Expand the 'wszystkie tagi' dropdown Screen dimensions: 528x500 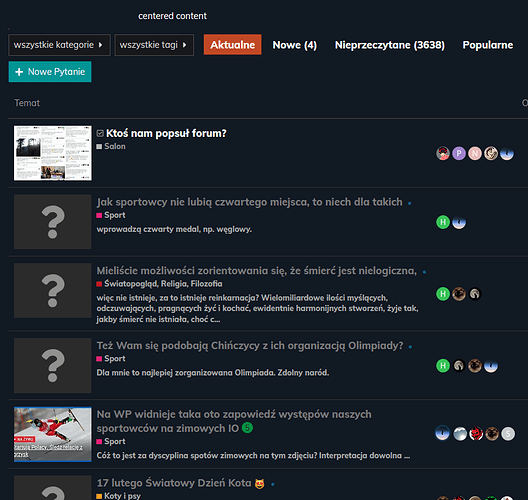tap(154, 45)
